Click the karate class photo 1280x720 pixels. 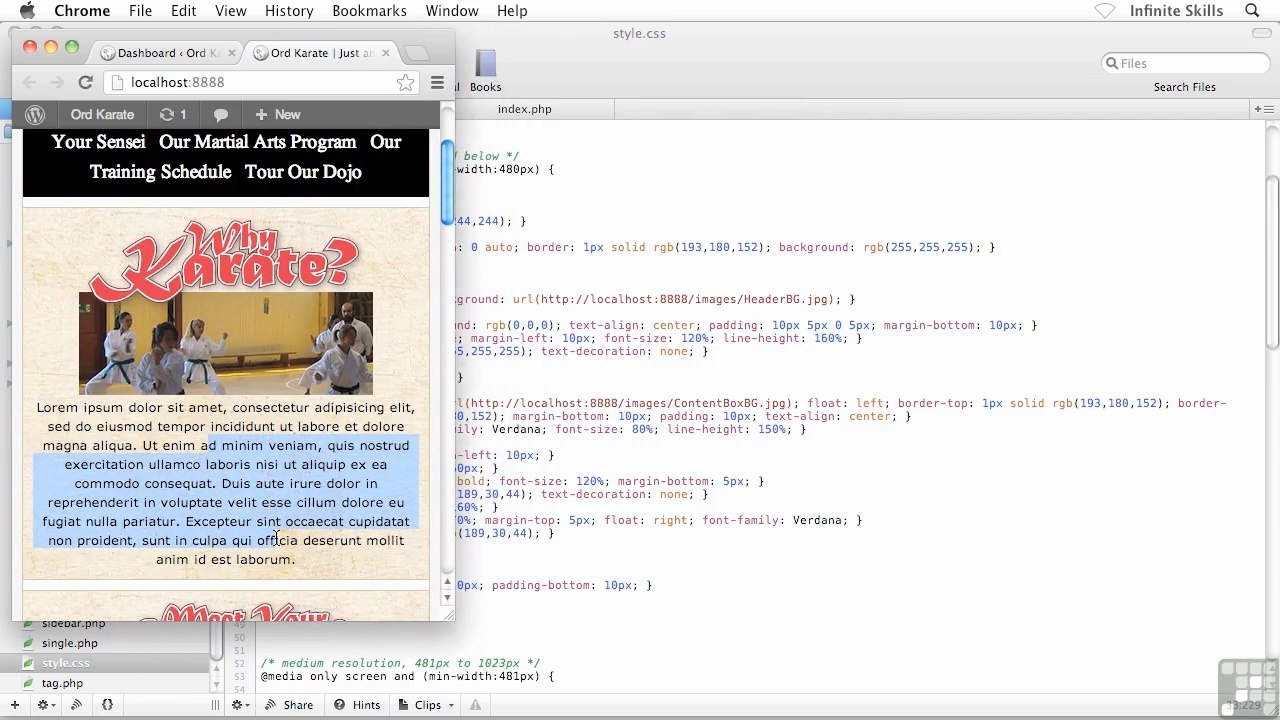pyautogui.click(x=226, y=343)
